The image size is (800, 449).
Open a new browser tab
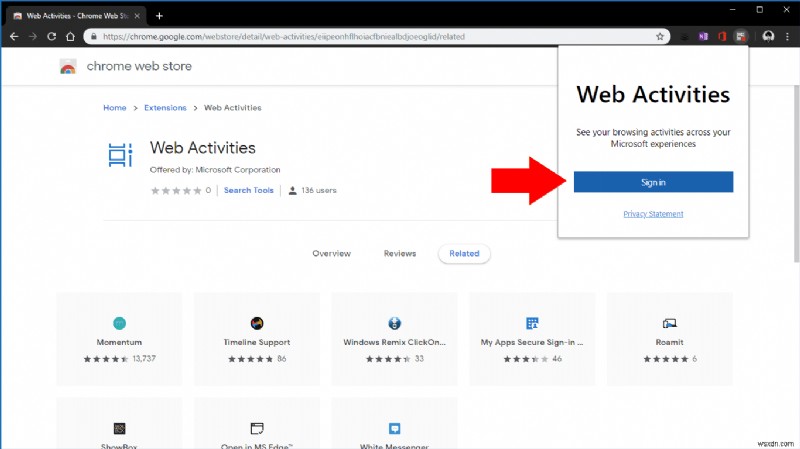[159, 16]
